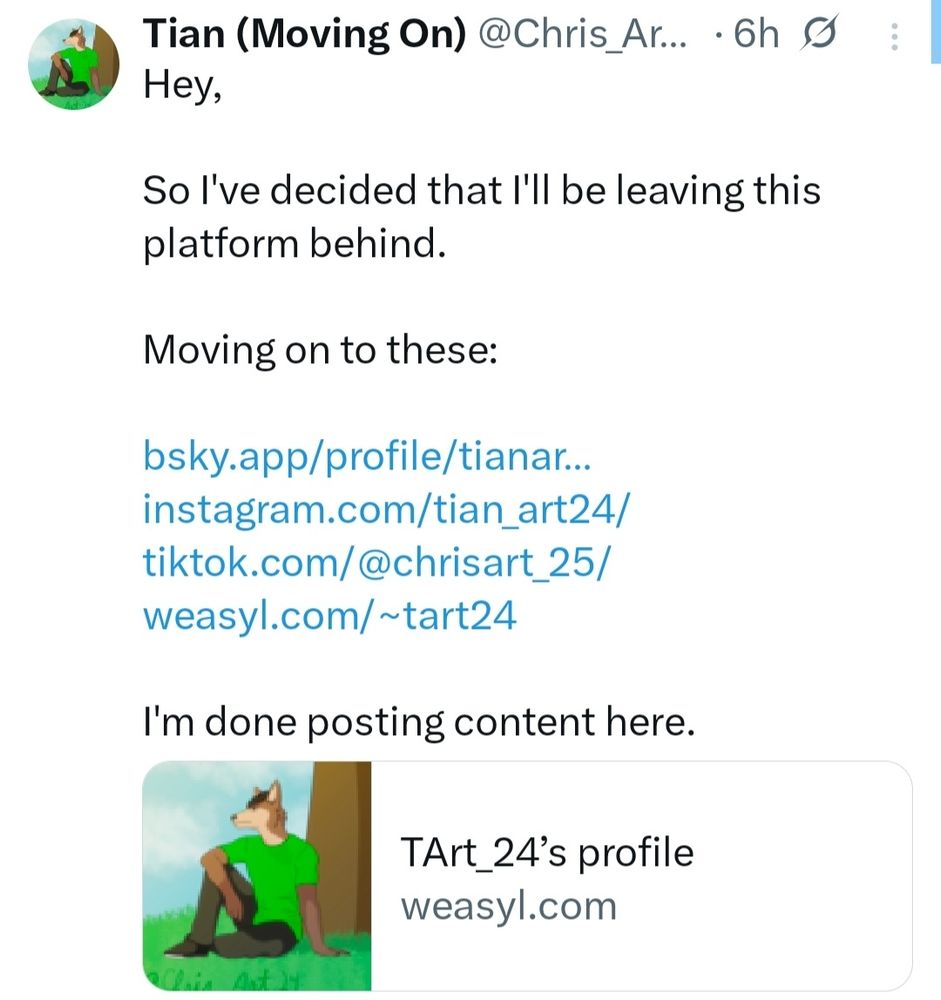Click the 6h post timestamp
The image size is (941, 1000).
(755, 35)
